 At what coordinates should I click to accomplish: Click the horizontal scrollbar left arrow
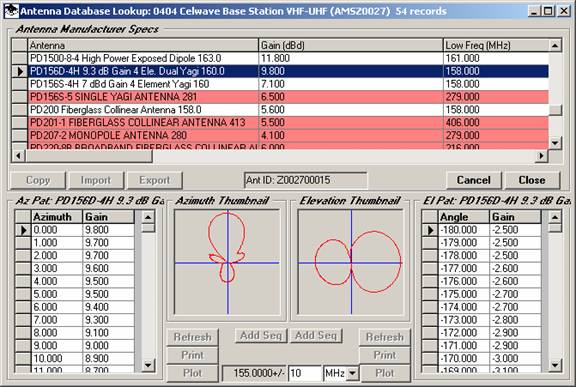[x=18, y=156]
